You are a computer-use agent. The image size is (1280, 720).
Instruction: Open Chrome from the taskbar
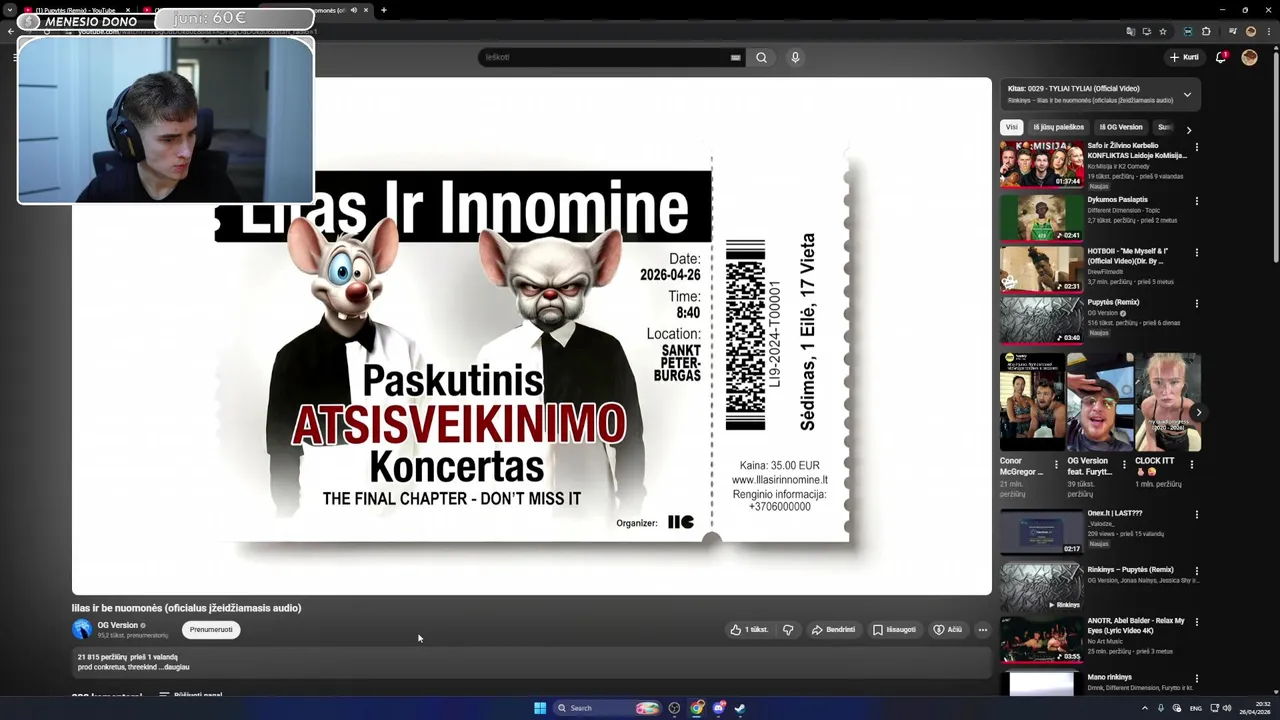tap(697, 708)
